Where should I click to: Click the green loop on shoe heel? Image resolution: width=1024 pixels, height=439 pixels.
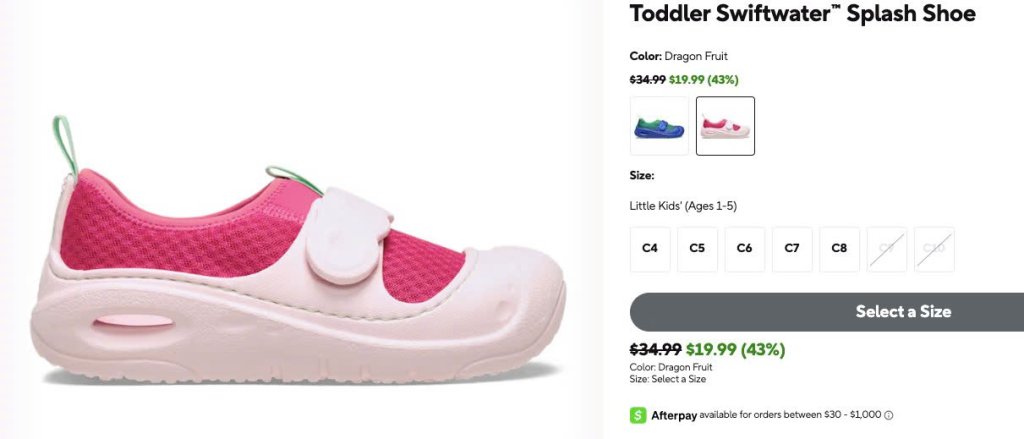[65, 145]
